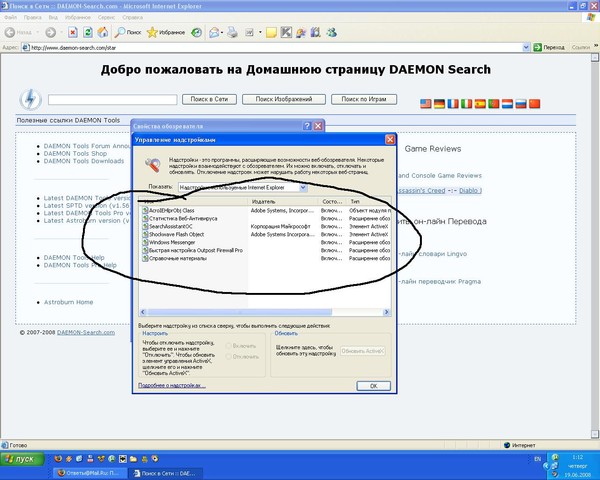This screenshot has height=480, width=600.
Task: Expand the Edit button dropdown arrow
Action: [x=260, y=33]
